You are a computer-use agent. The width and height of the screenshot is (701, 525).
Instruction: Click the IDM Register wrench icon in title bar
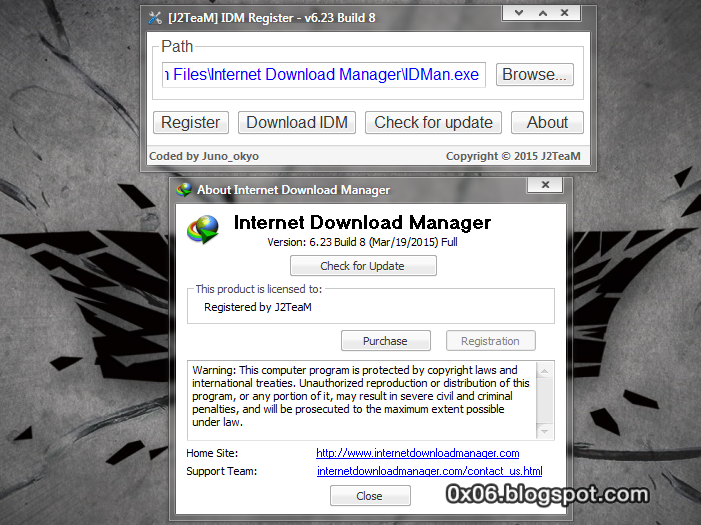pyautogui.click(x=155, y=18)
